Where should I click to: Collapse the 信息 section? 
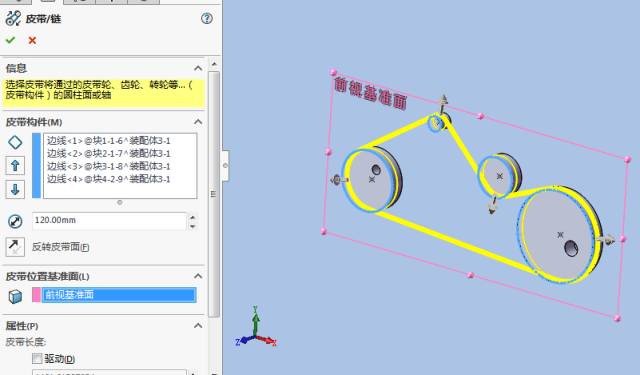tap(198, 68)
